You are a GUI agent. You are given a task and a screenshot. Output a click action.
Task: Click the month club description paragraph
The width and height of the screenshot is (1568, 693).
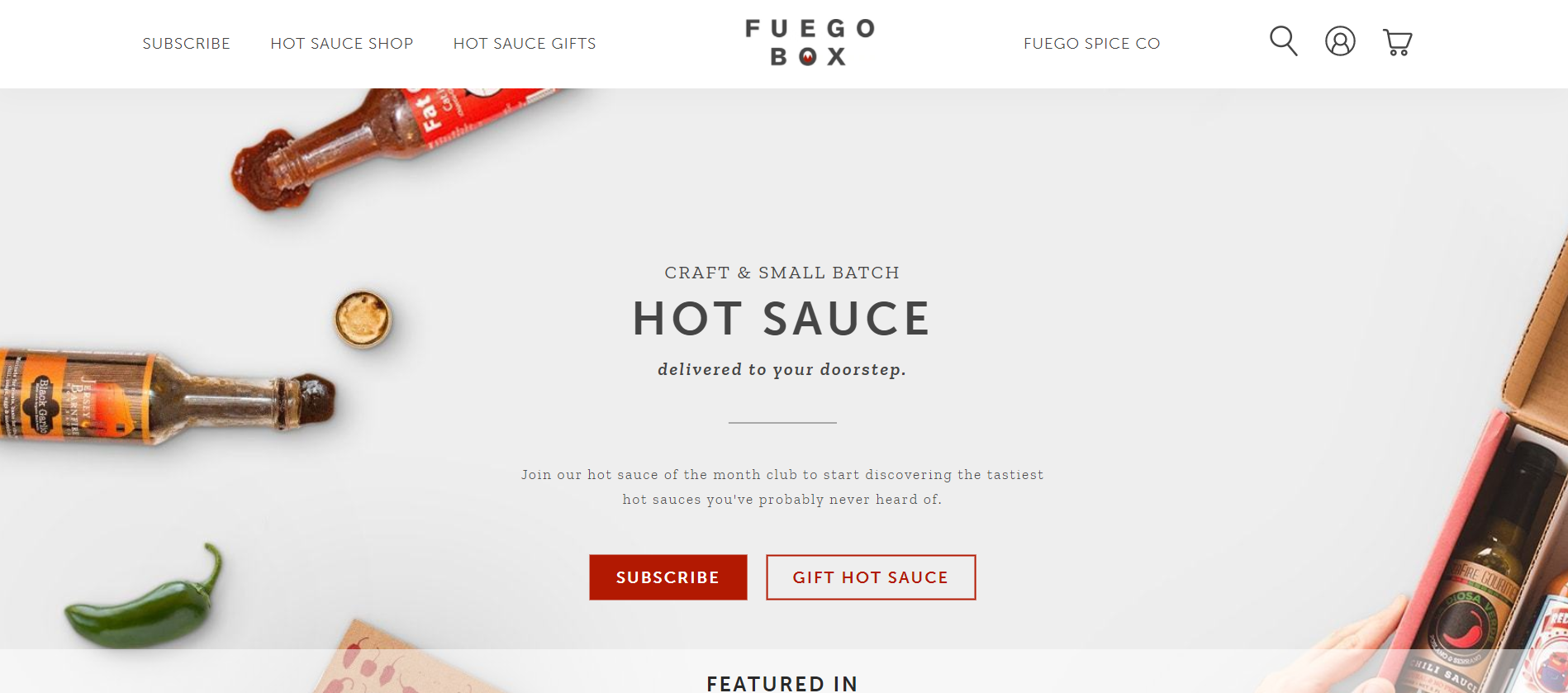pos(782,487)
